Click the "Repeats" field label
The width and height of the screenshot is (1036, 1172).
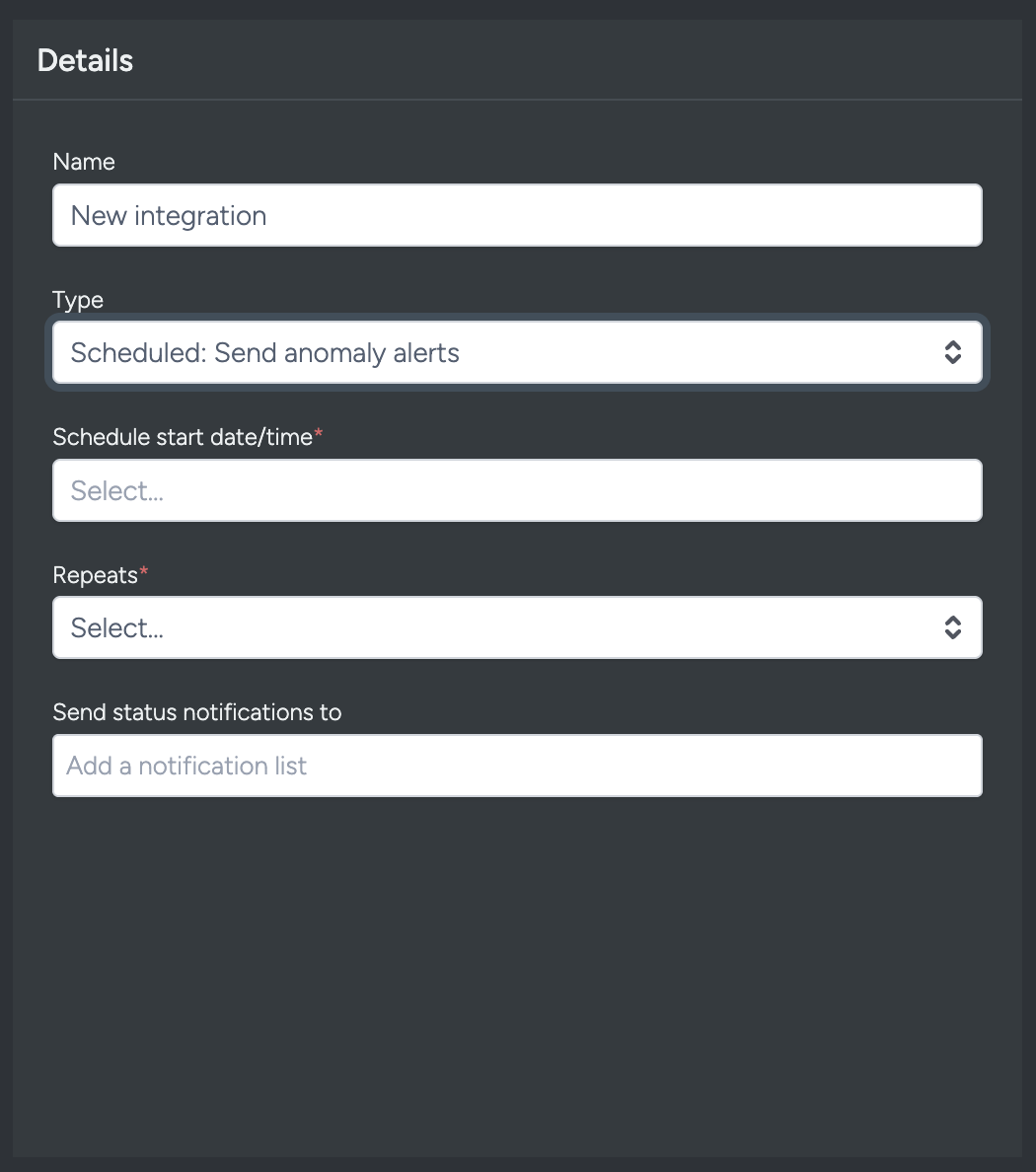click(x=95, y=575)
